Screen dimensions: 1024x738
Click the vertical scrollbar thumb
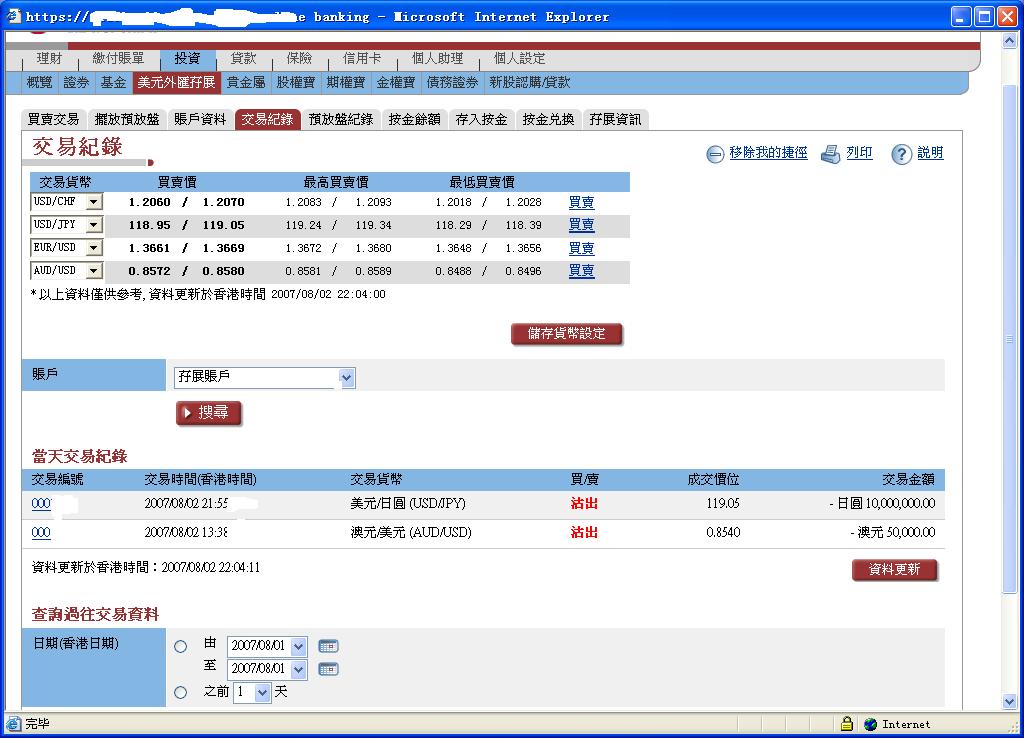[x=1009, y=338]
